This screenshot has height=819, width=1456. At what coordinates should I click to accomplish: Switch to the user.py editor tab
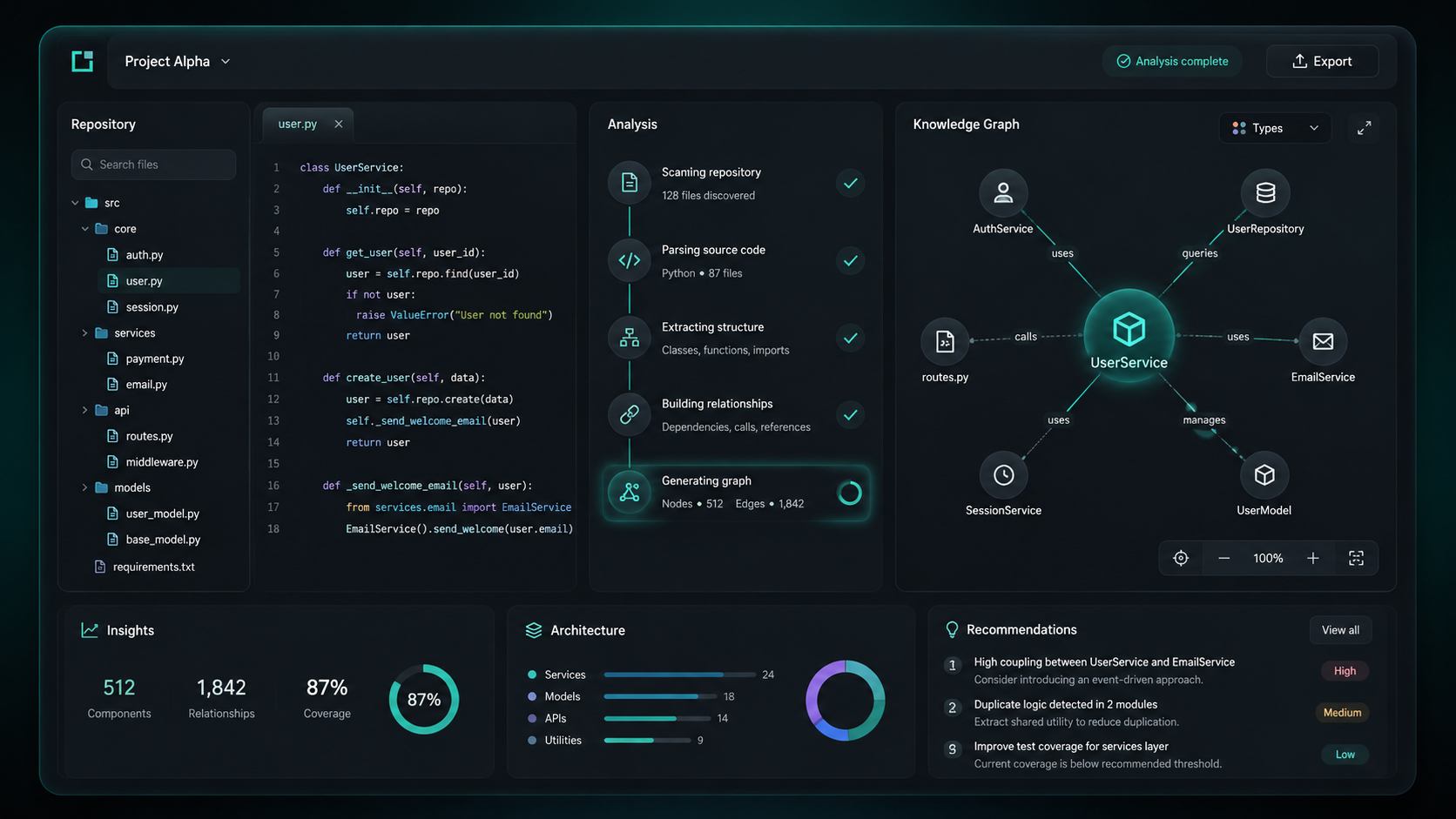(297, 124)
